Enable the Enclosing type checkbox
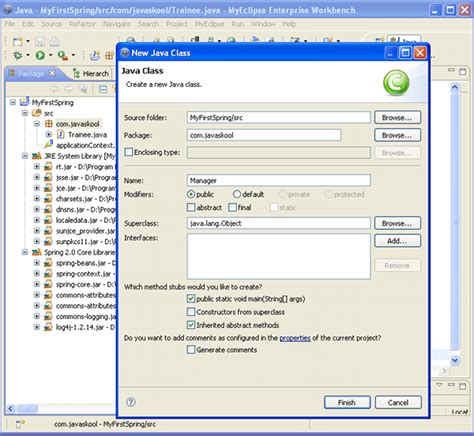This screenshot has height=436, width=474. click(129, 152)
